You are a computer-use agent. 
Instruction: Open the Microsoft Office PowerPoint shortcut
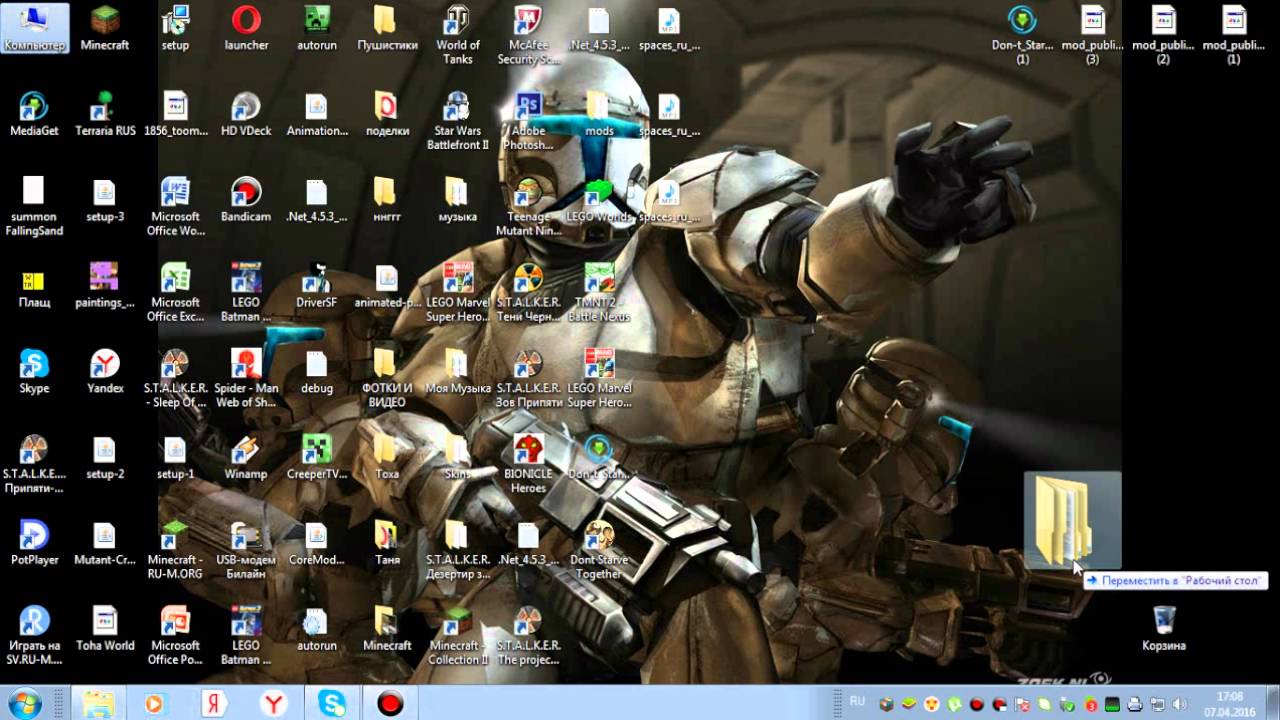click(176, 637)
